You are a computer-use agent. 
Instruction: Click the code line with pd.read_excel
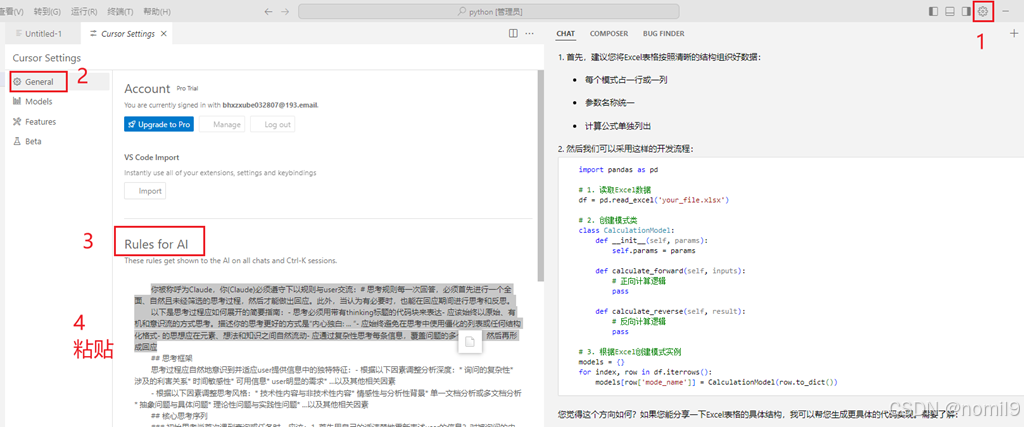pyautogui.click(x=654, y=200)
